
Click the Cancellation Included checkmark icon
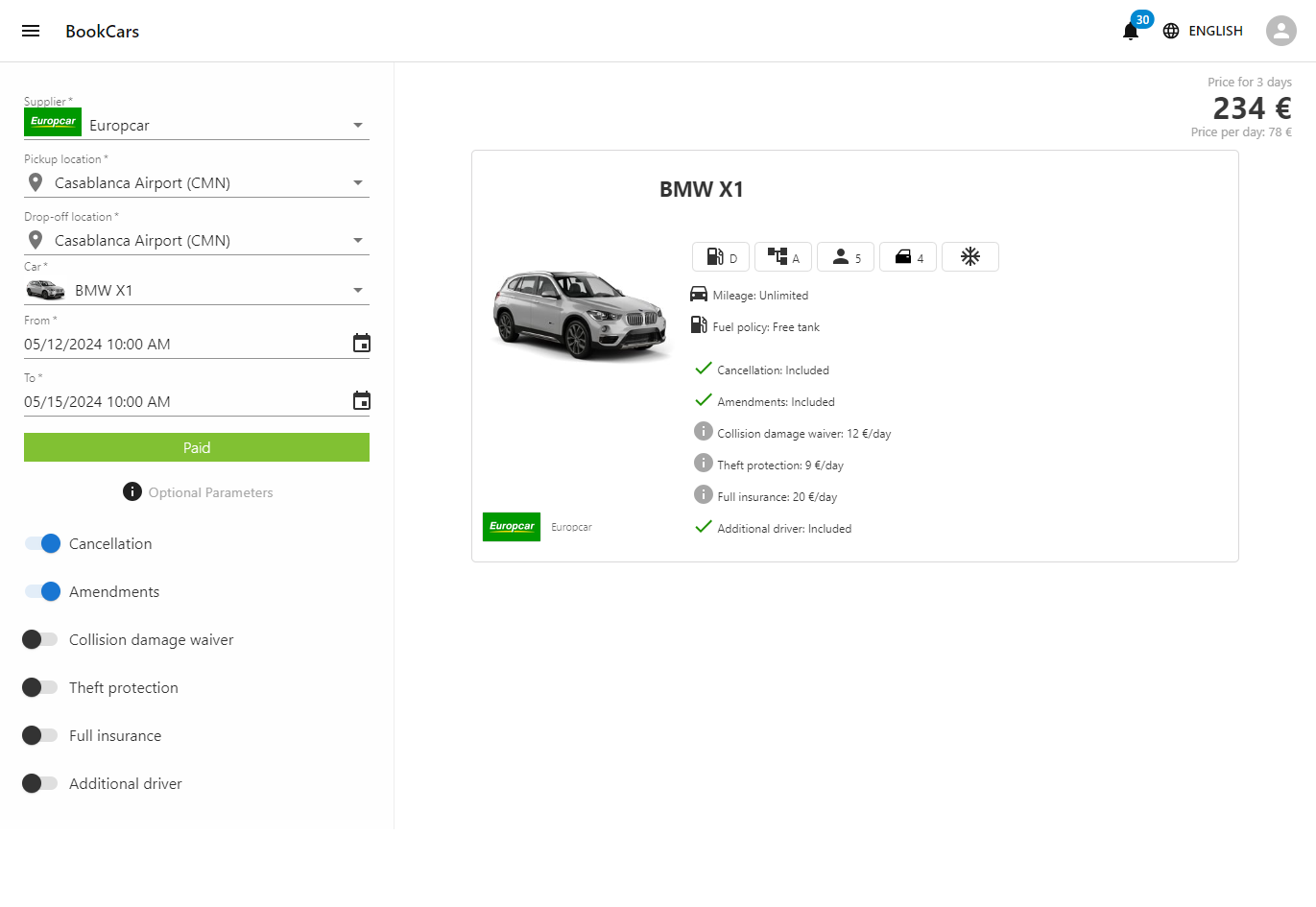[x=704, y=369]
